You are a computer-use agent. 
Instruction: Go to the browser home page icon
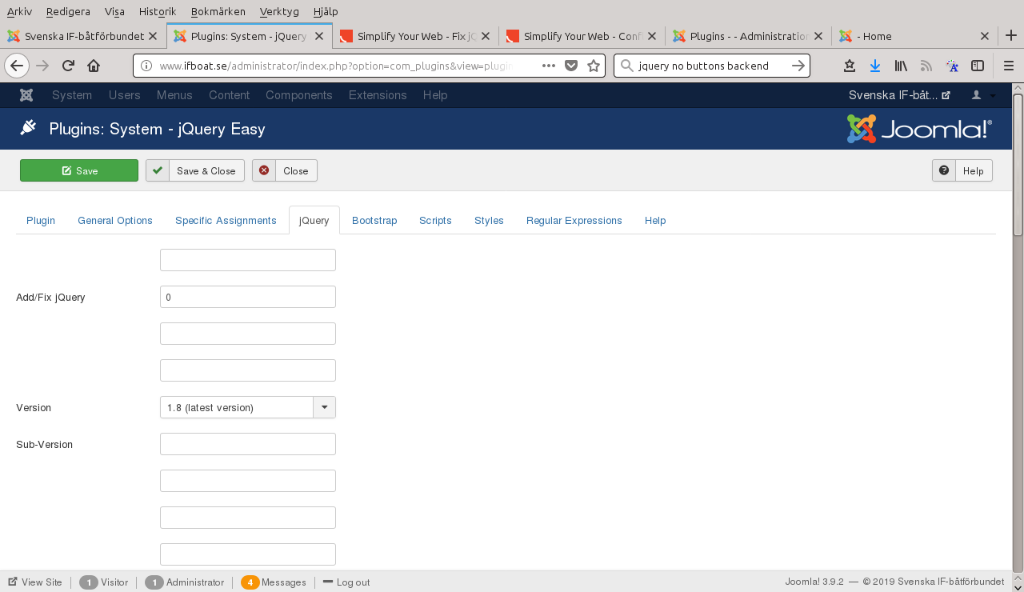(x=94, y=66)
